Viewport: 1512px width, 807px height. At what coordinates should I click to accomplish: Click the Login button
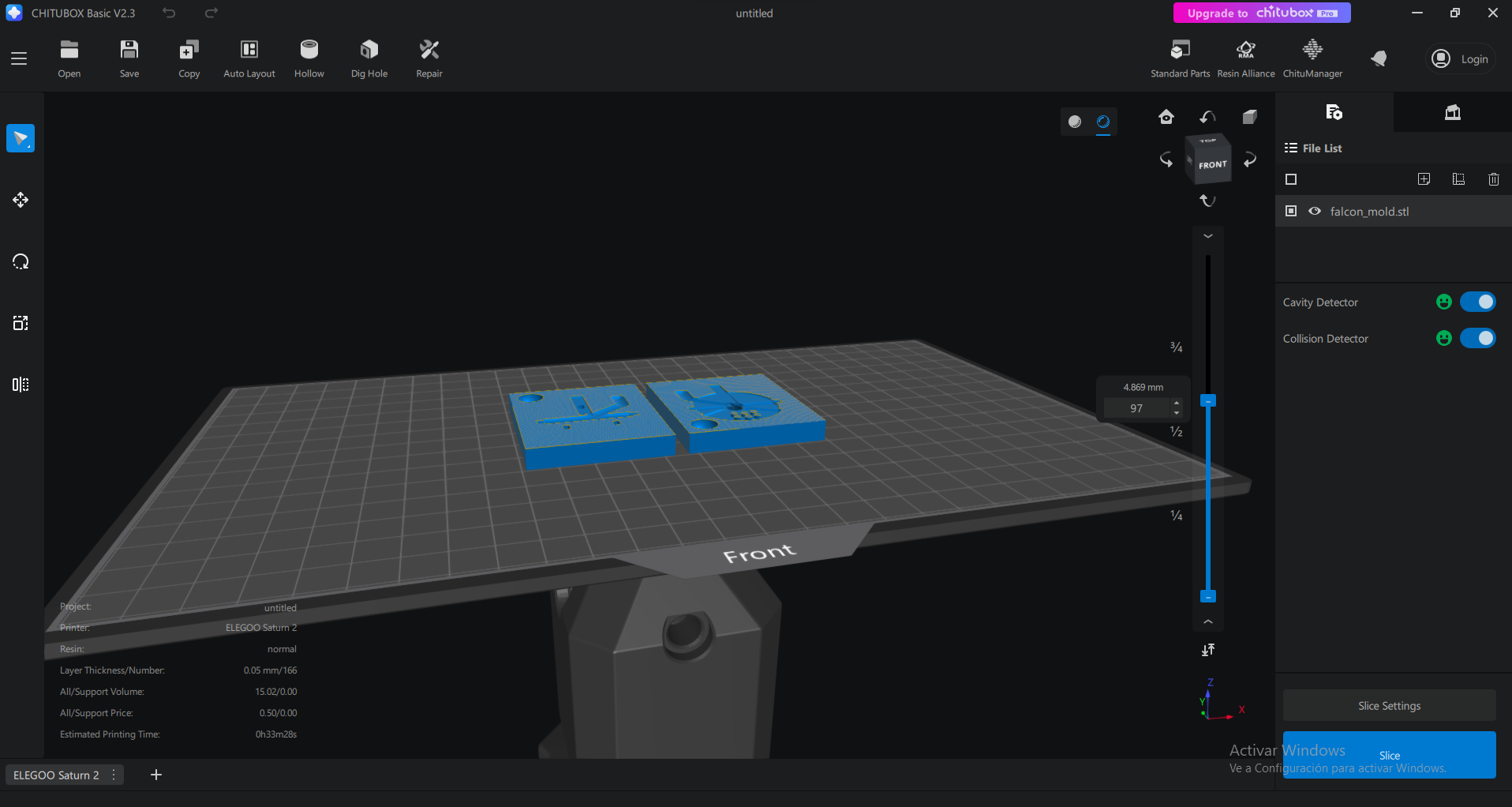click(1461, 59)
